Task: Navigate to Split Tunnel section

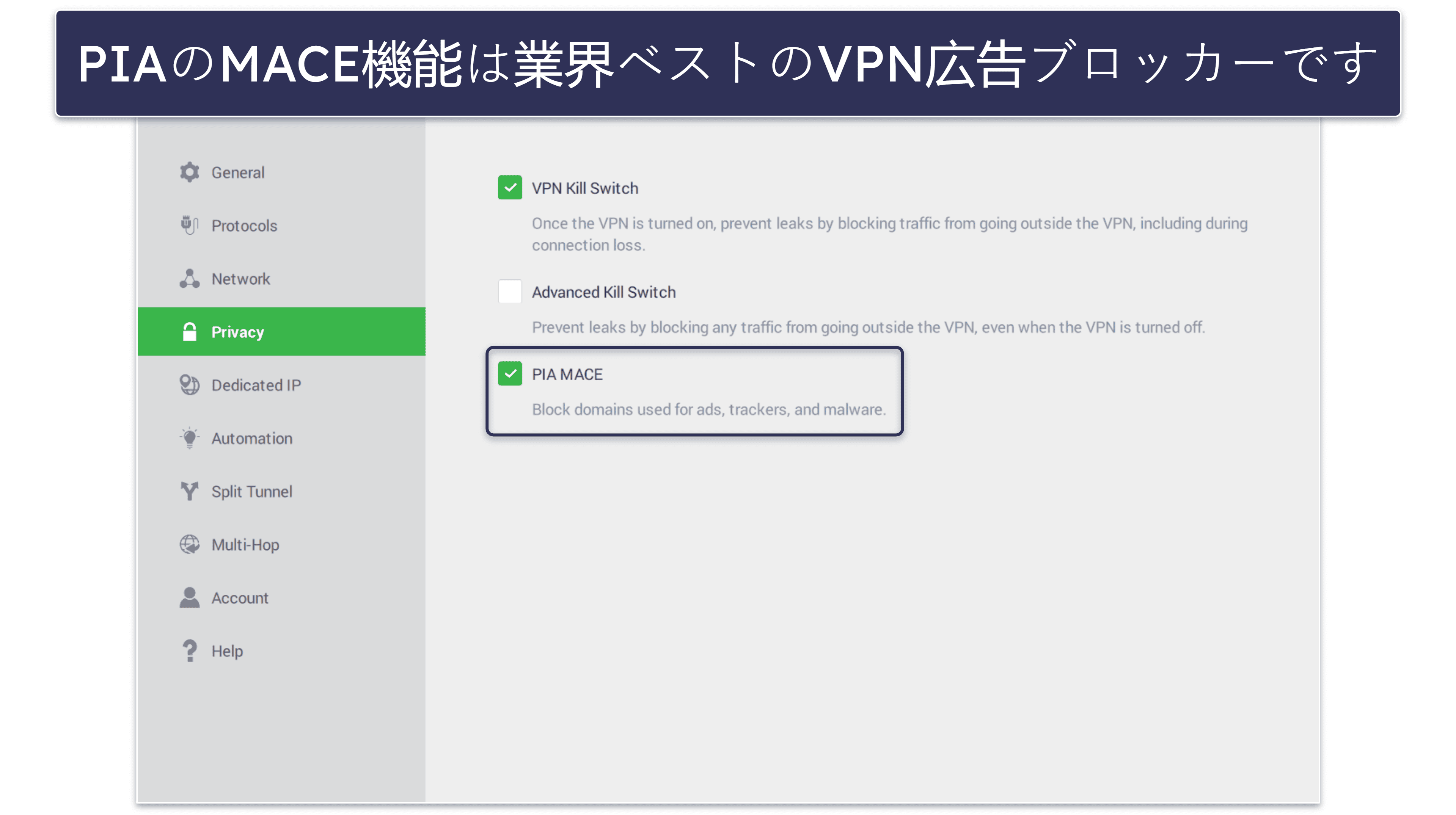Action: [x=252, y=491]
